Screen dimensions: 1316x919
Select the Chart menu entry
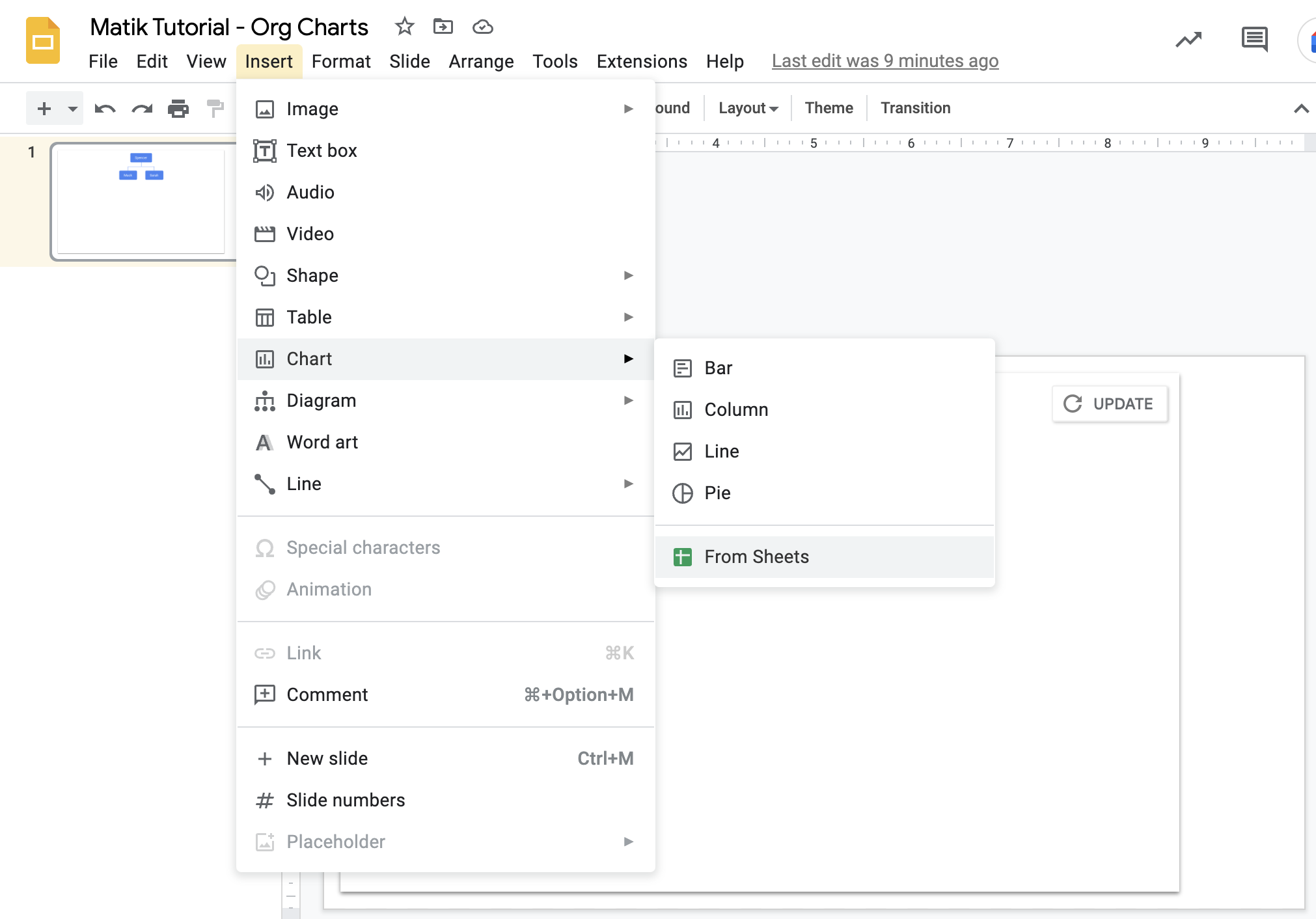[446, 359]
